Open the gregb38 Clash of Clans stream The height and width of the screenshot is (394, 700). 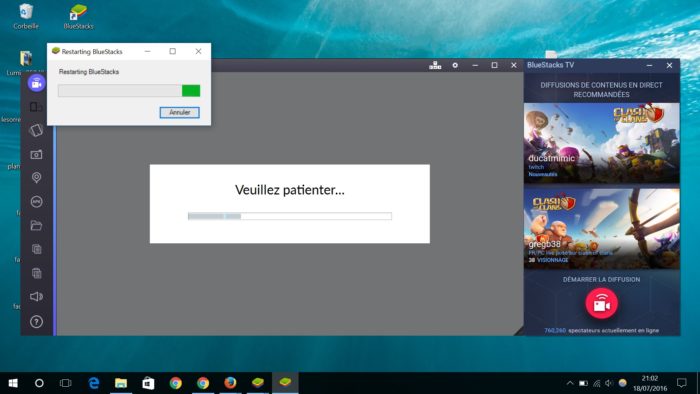[x=601, y=228]
